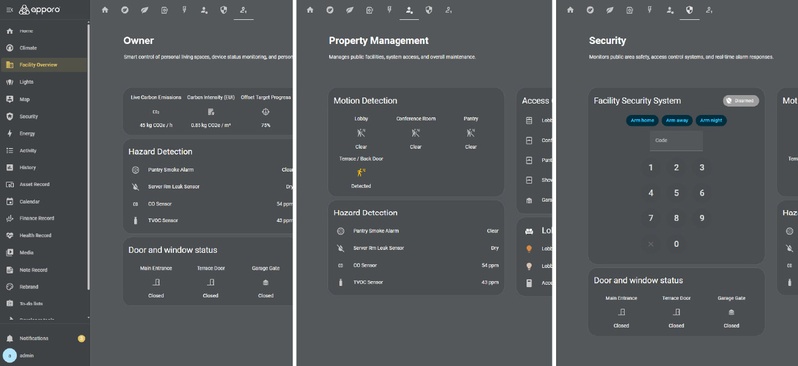The width and height of the screenshot is (798, 366).
Task: Click the Arm away button
Action: (677, 121)
